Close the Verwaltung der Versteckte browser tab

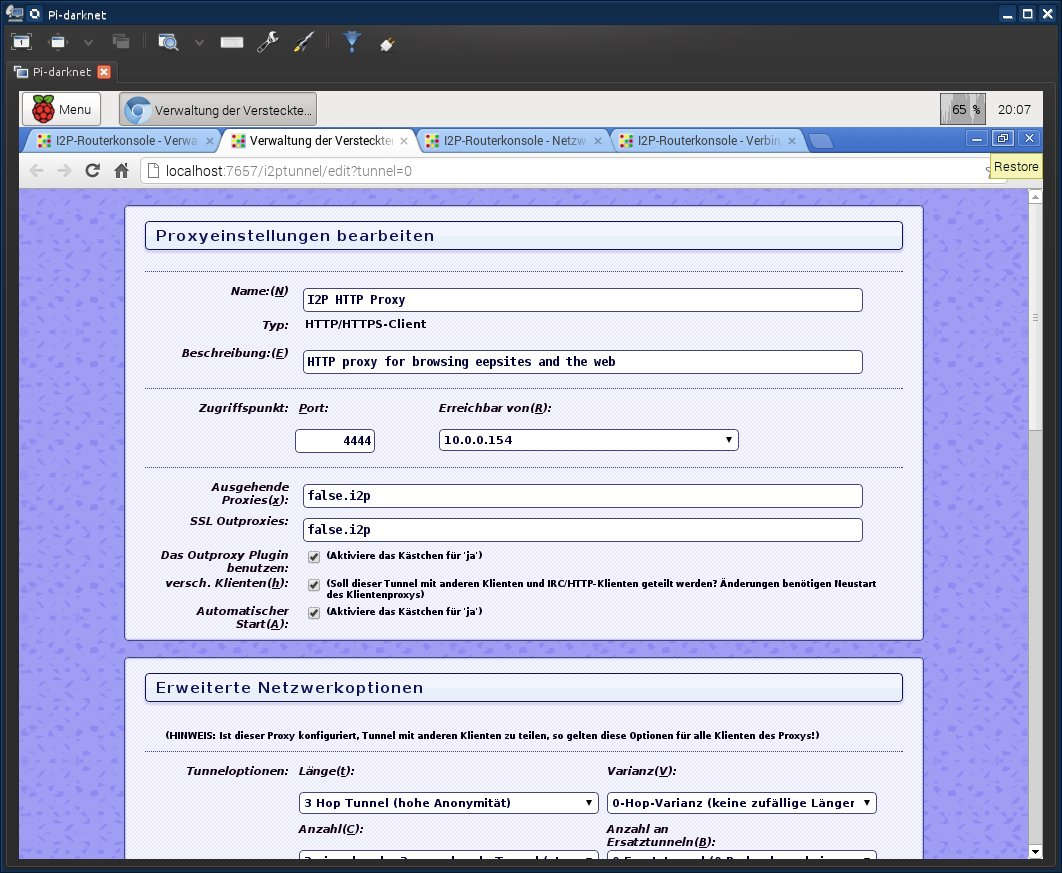coord(404,141)
